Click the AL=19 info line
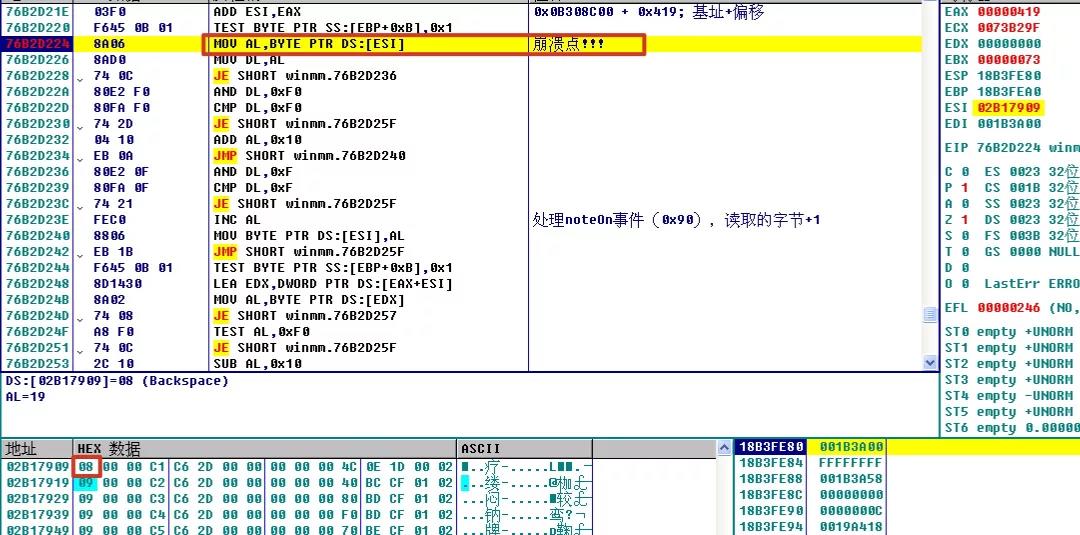The height and width of the screenshot is (535, 1080). coord(25,397)
